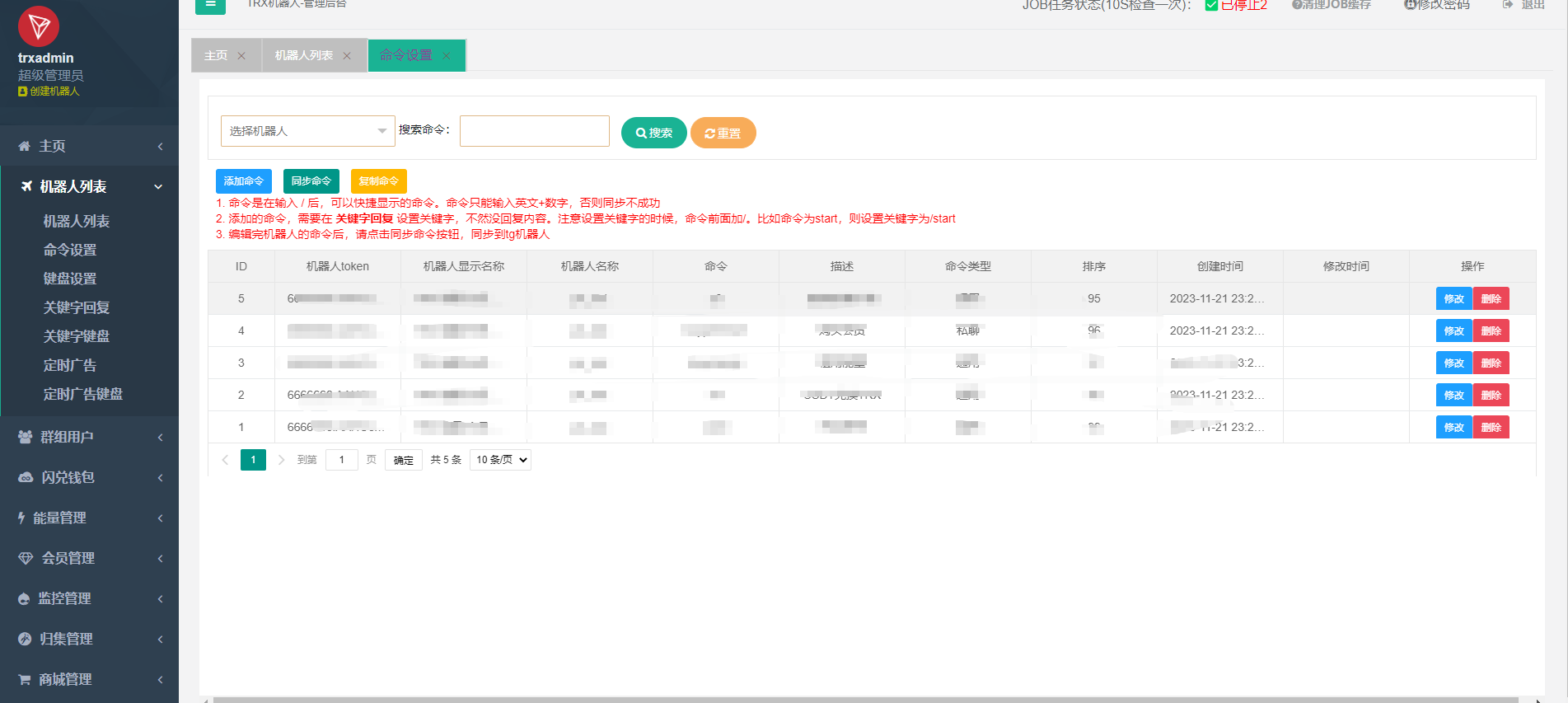Click the diamond icon beside 会员管理
The width and height of the screenshot is (1568, 703).
click(x=26, y=558)
